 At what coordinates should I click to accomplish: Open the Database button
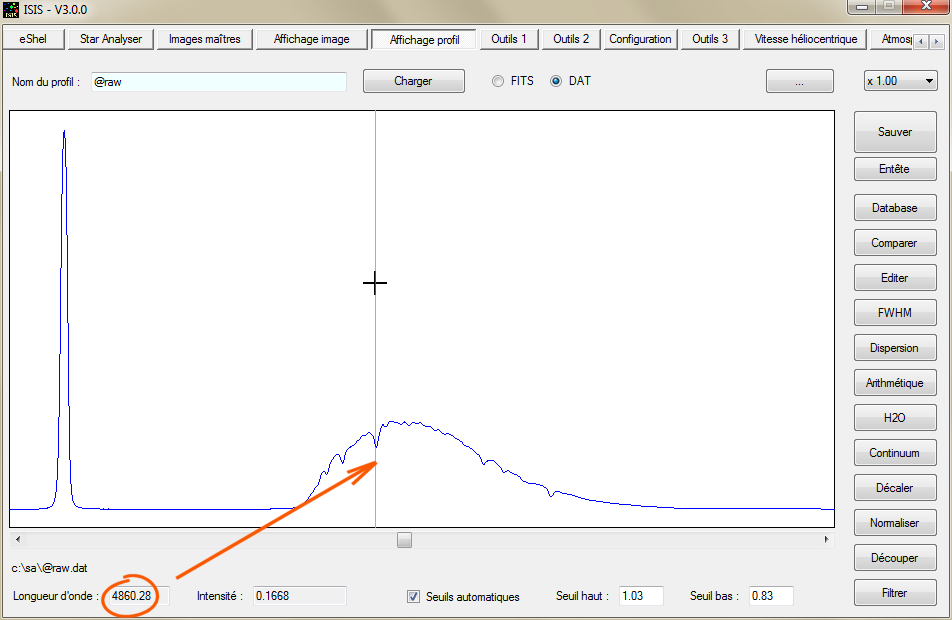pyautogui.click(x=894, y=208)
